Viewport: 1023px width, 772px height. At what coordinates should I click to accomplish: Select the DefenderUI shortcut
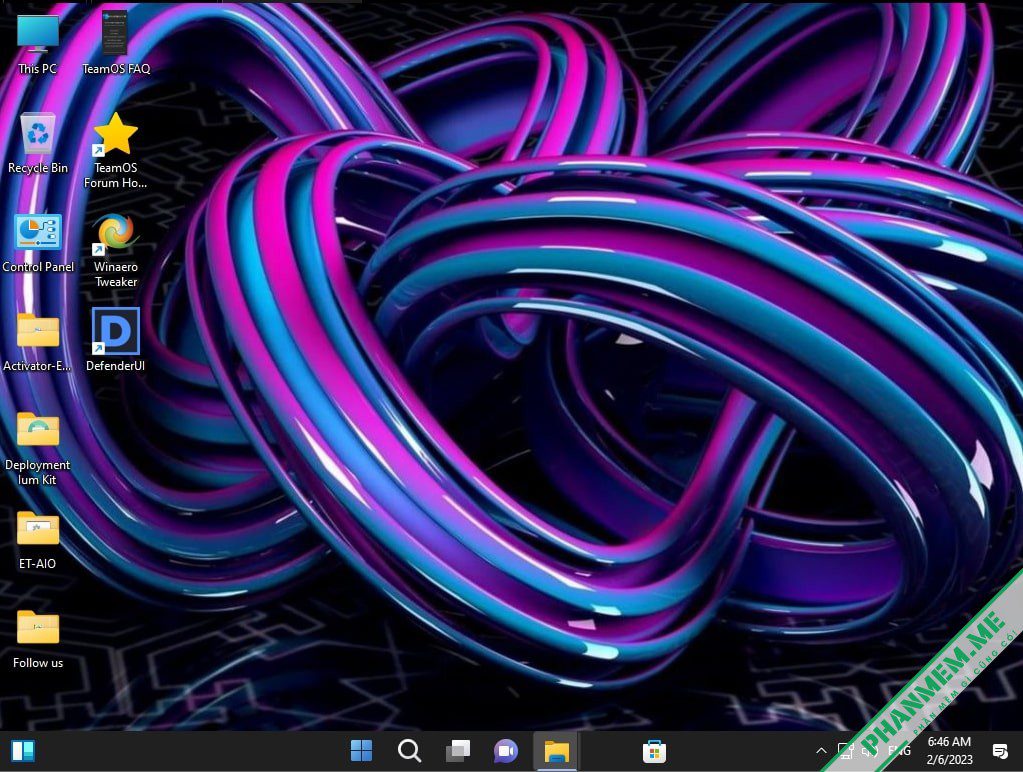click(115, 340)
